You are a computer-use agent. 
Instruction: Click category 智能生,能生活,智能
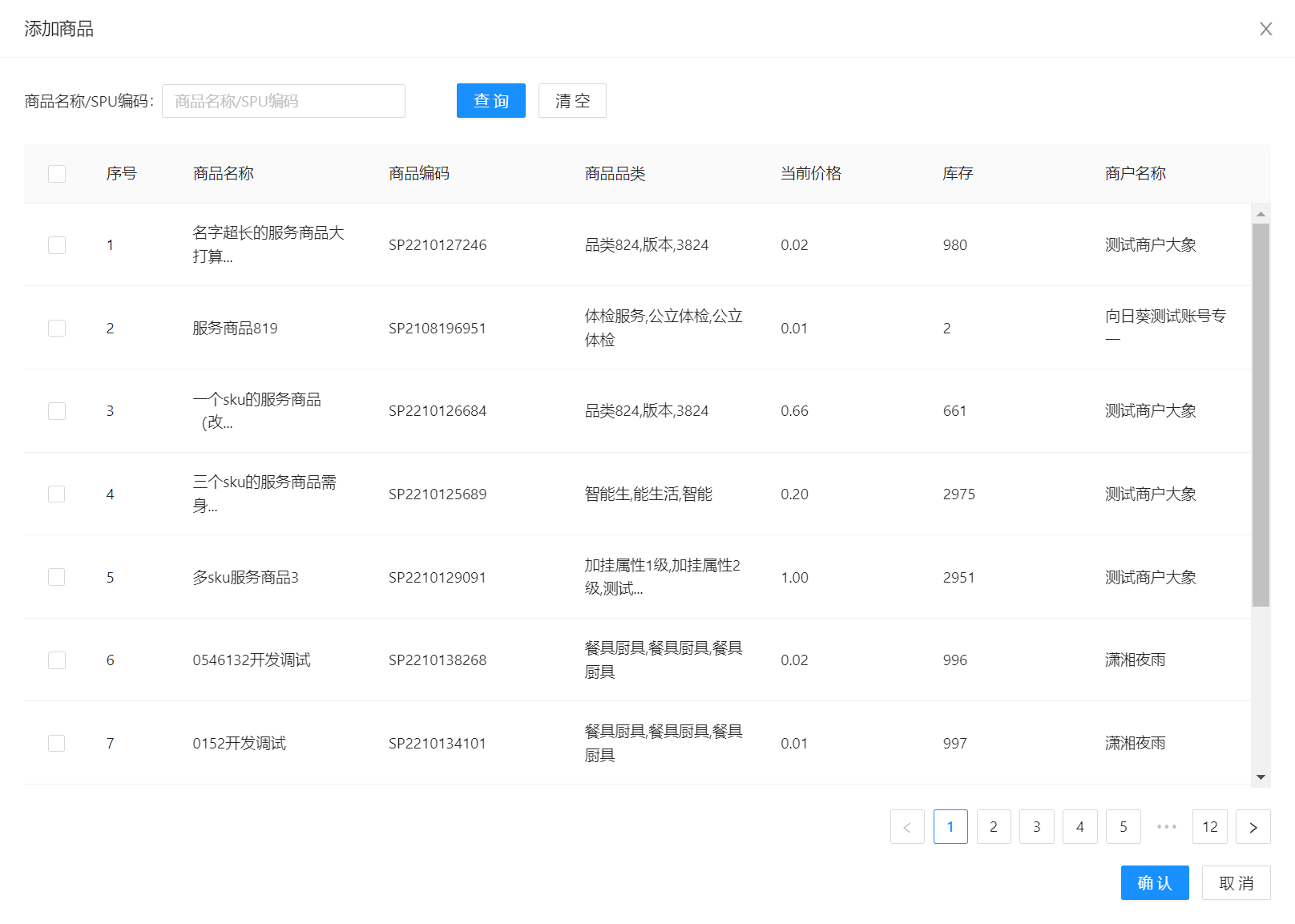tap(648, 494)
